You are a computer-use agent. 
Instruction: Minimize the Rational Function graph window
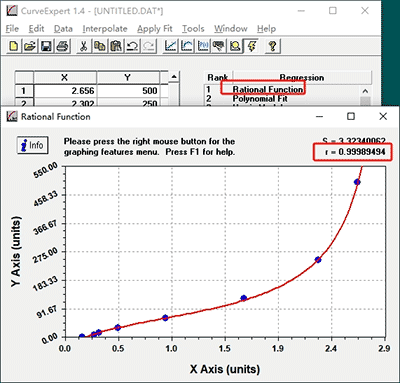click(319, 116)
